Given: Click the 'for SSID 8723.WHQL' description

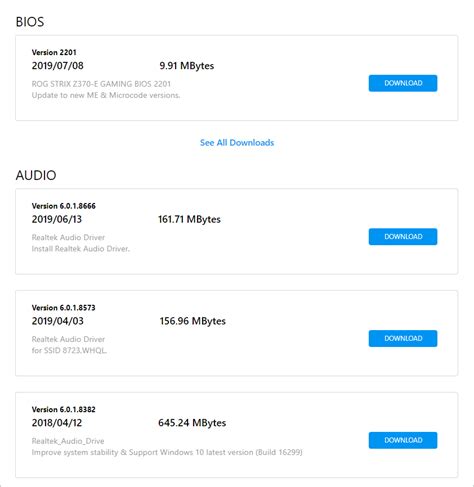Looking at the screenshot, I should click(69, 350).
